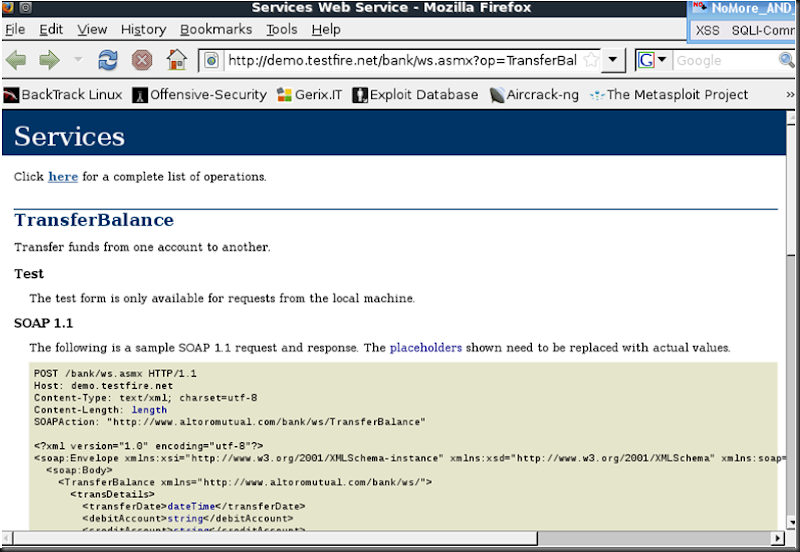Open the Bookmarks menu
The width and height of the screenshot is (800, 552).
[x=216, y=30]
